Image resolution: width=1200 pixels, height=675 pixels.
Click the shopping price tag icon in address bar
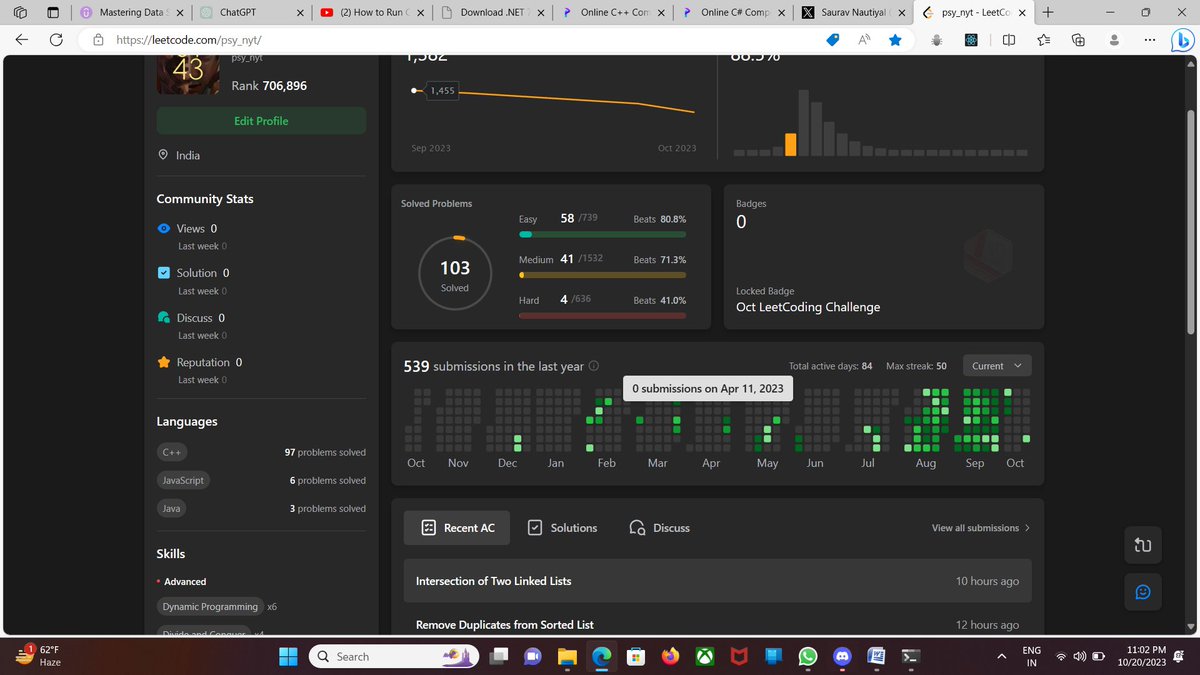tap(832, 40)
